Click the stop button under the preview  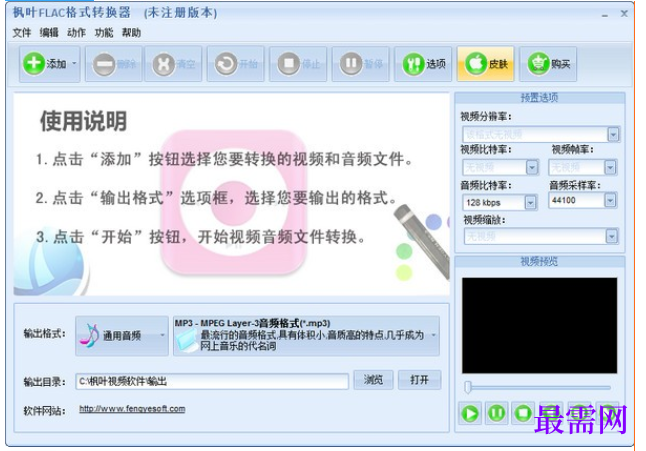(523, 413)
